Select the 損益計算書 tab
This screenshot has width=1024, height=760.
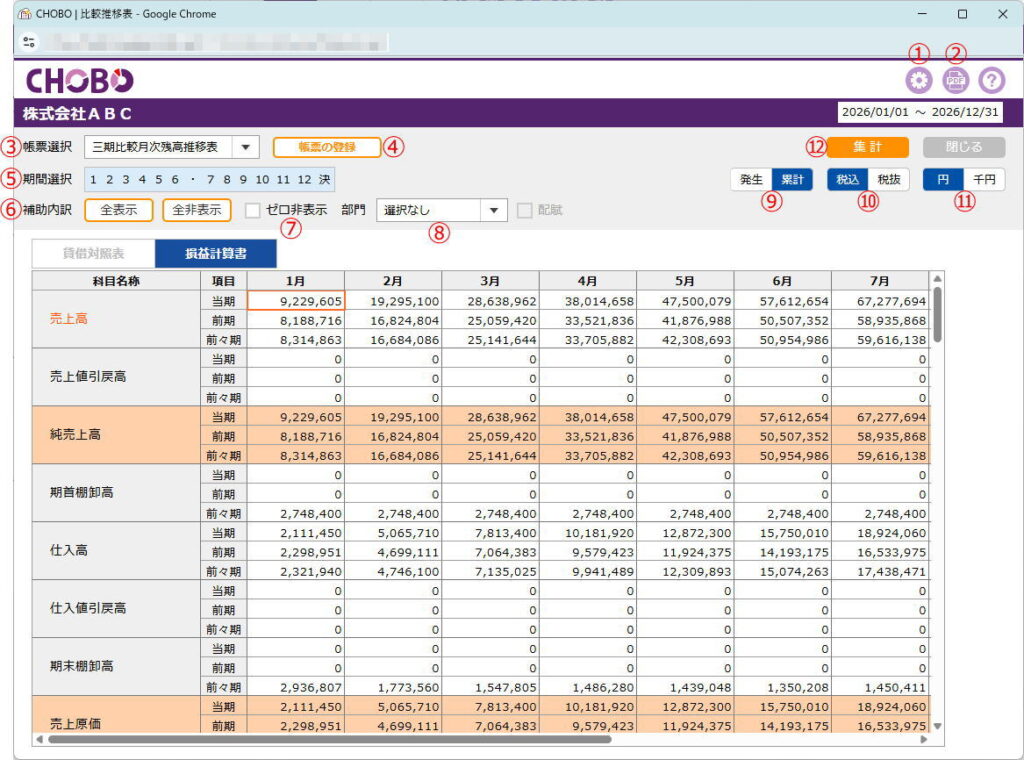[215, 254]
